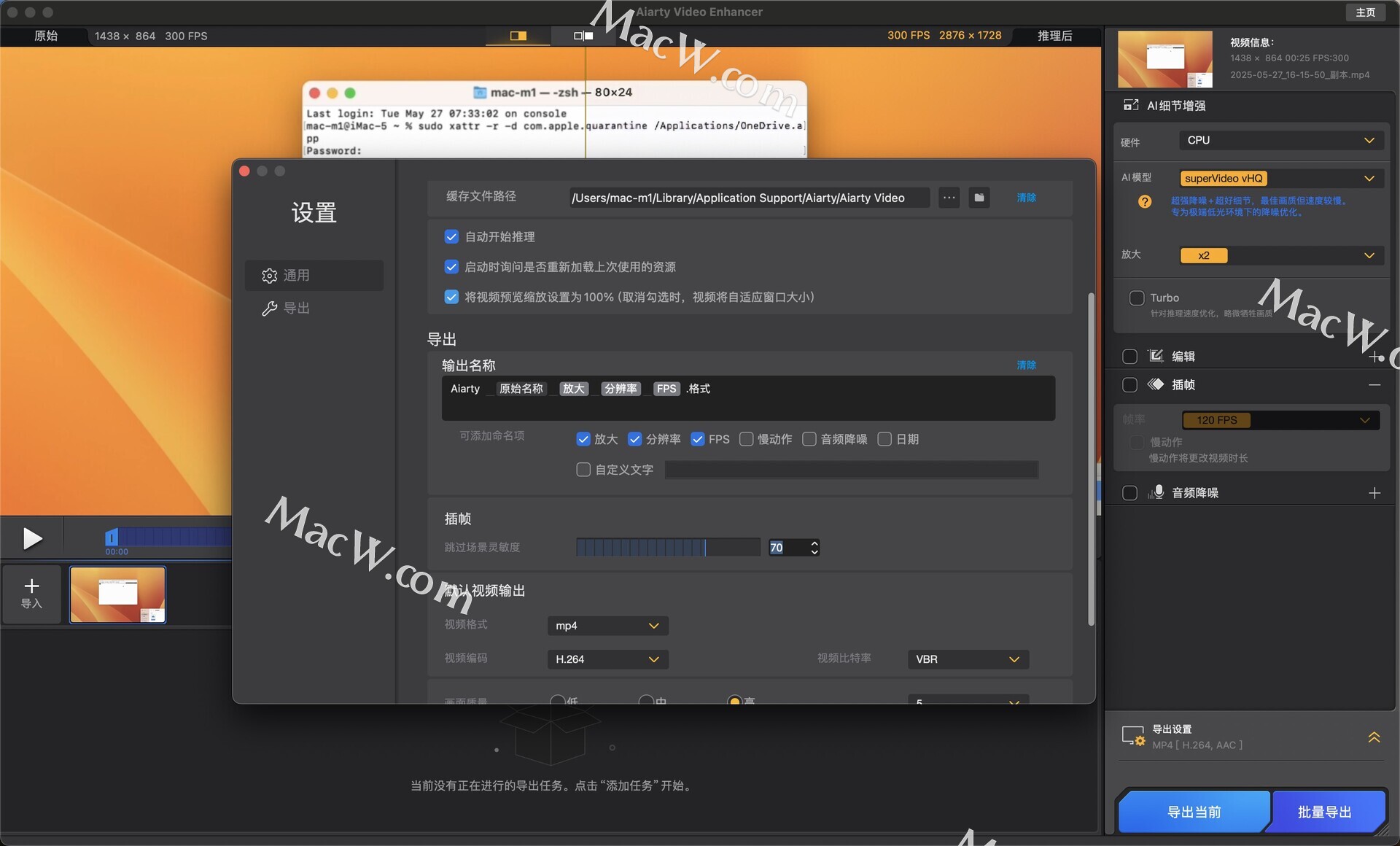This screenshot has width=1400, height=846.
Task: Toggle reload last resources on startup checkbox
Action: (451, 267)
